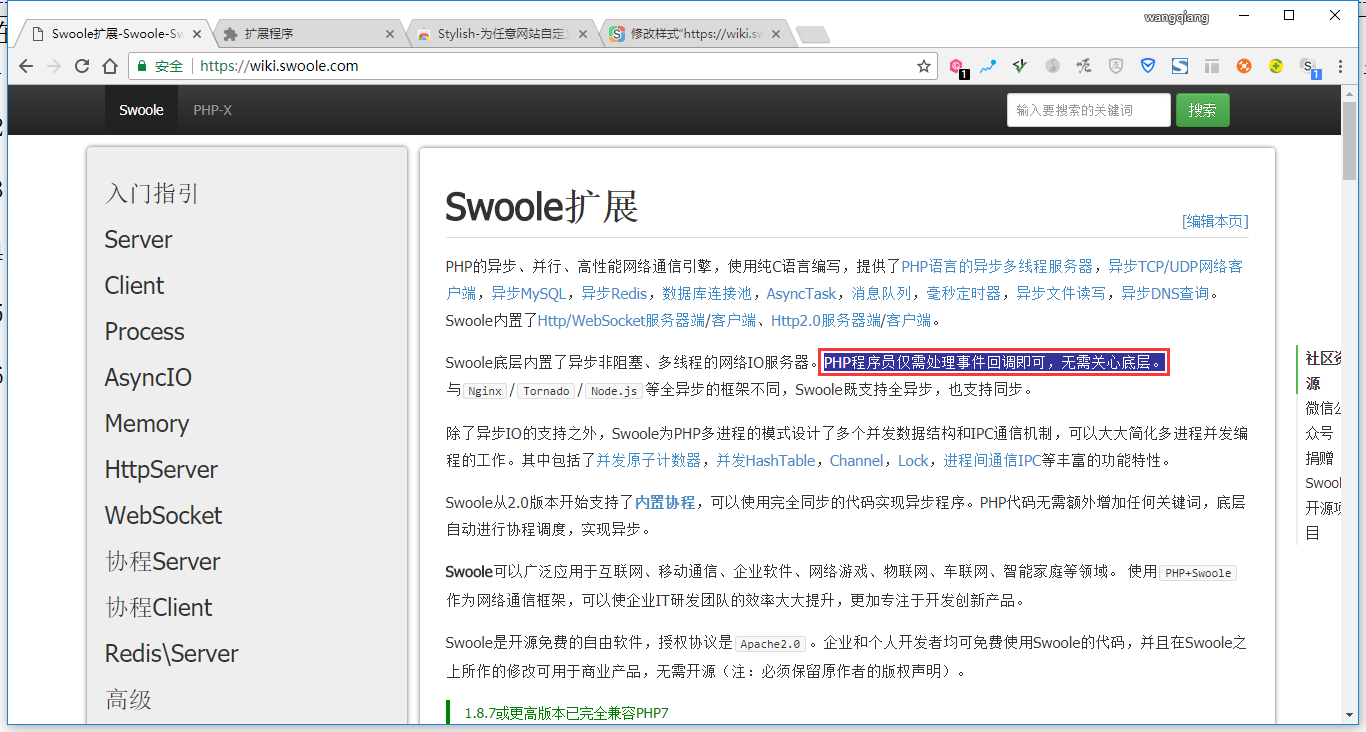Open Chrome's three-dot menu

(x=1341, y=66)
